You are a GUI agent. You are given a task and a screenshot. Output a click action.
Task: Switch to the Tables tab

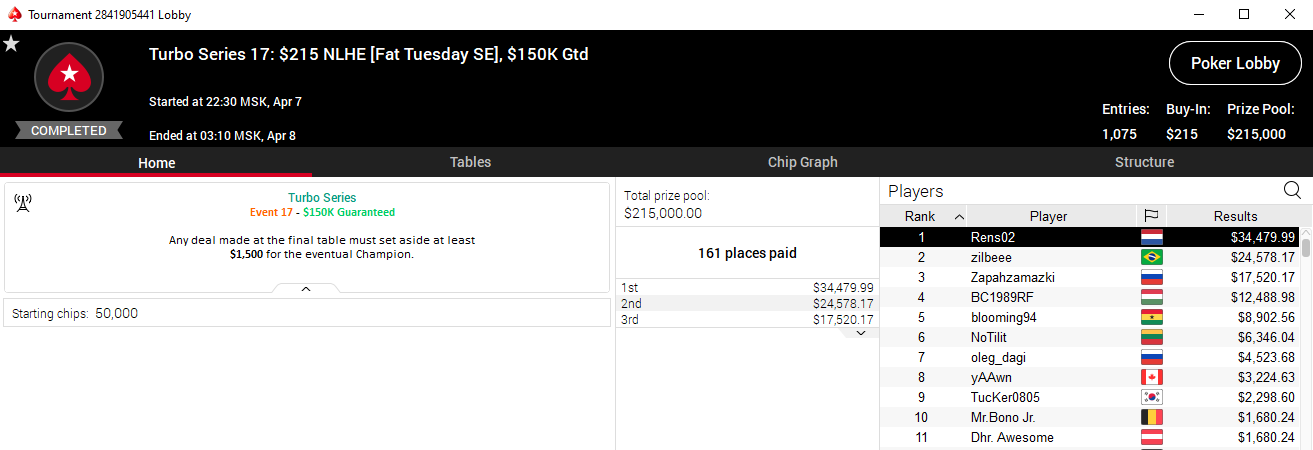[x=470, y=162]
